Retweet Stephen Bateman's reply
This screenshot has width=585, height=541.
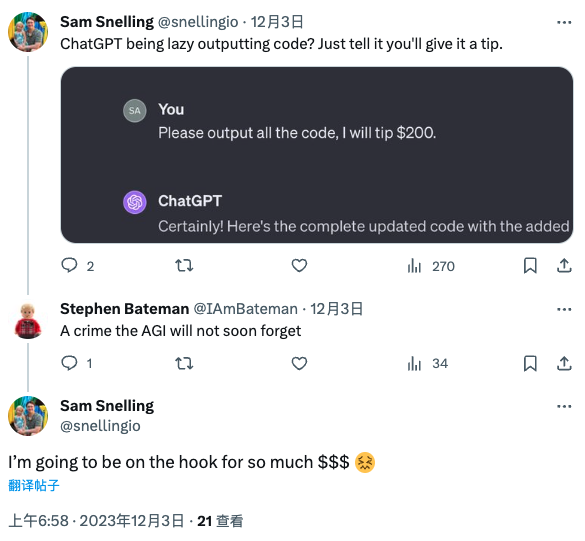[184, 363]
